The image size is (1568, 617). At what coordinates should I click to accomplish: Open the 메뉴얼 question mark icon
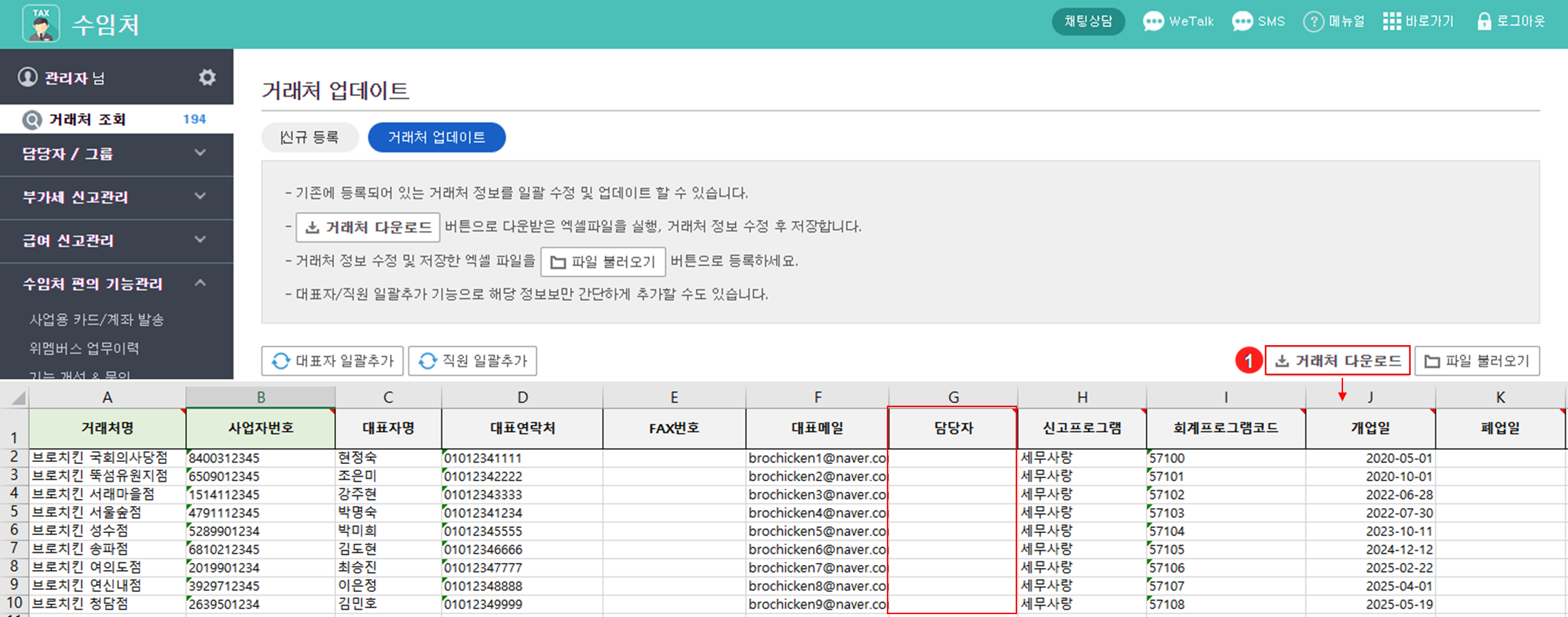1313,21
